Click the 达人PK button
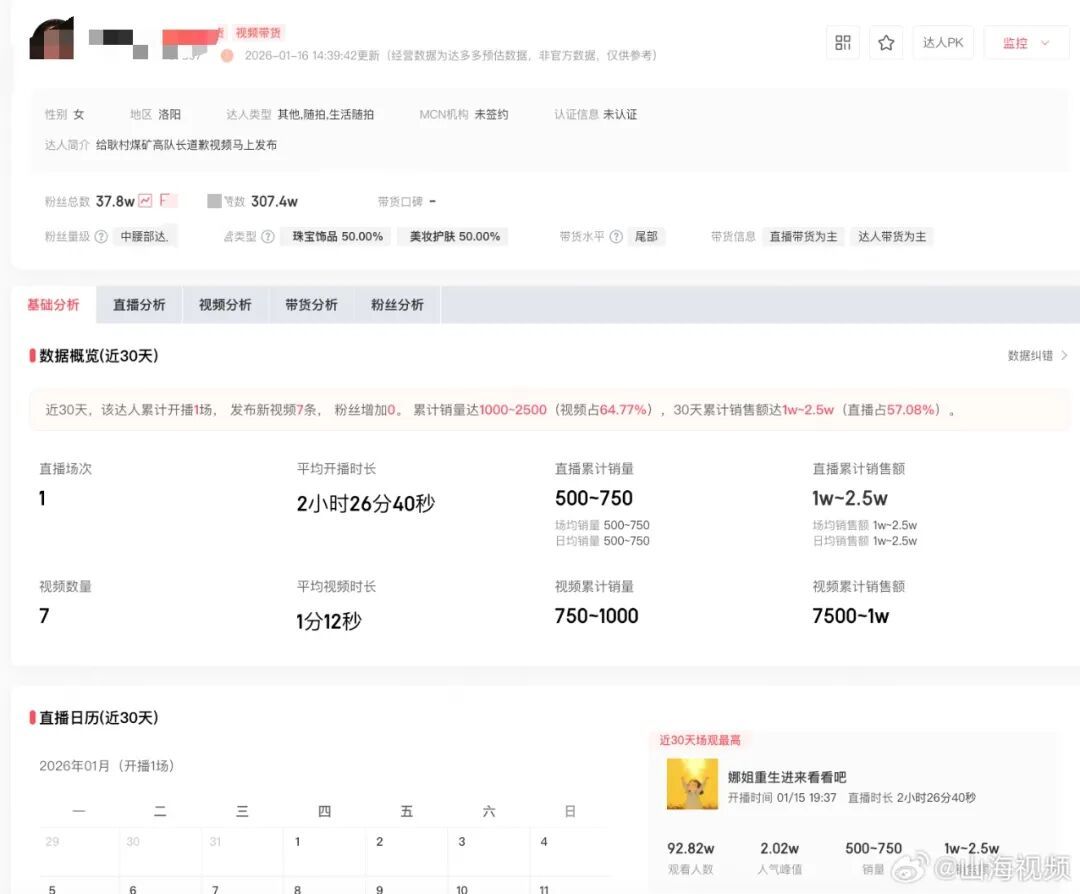Image resolution: width=1080 pixels, height=894 pixels. coord(942,43)
